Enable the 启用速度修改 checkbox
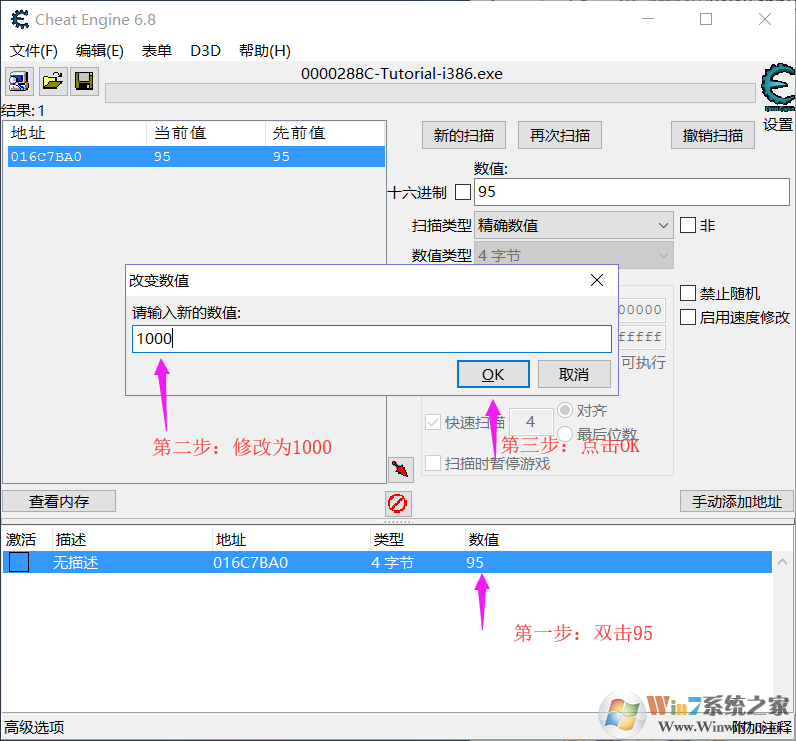The image size is (796, 741). (x=688, y=317)
